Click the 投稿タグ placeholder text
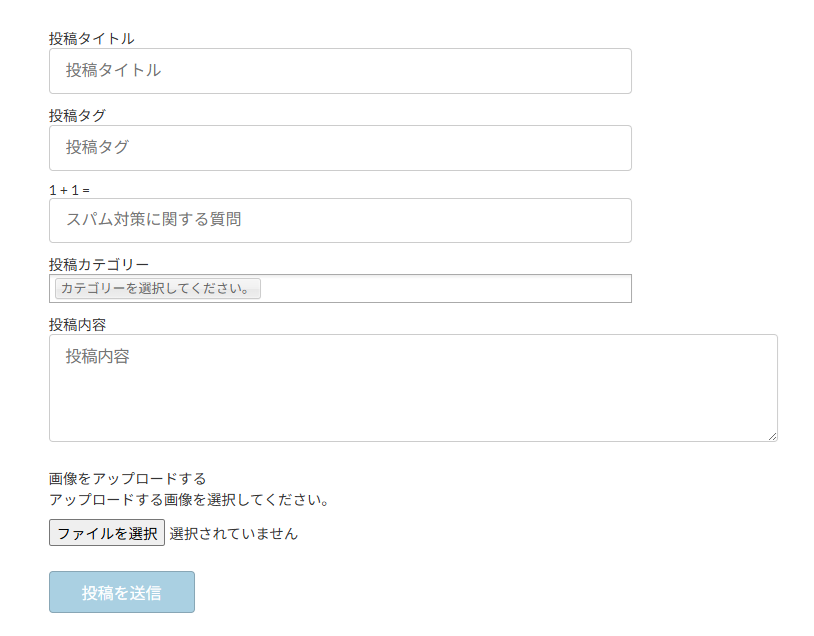Image resolution: width=814 pixels, height=636 pixels. (x=98, y=148)
